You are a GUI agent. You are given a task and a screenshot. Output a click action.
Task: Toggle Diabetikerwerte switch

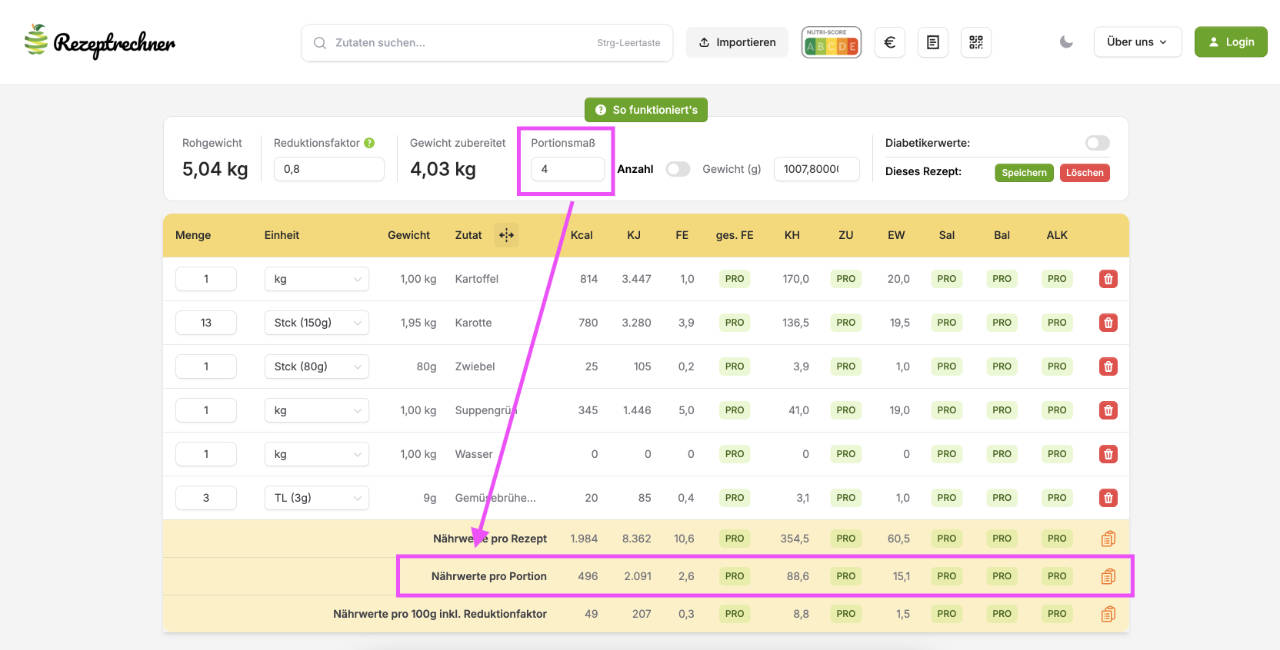point(1097,143)
